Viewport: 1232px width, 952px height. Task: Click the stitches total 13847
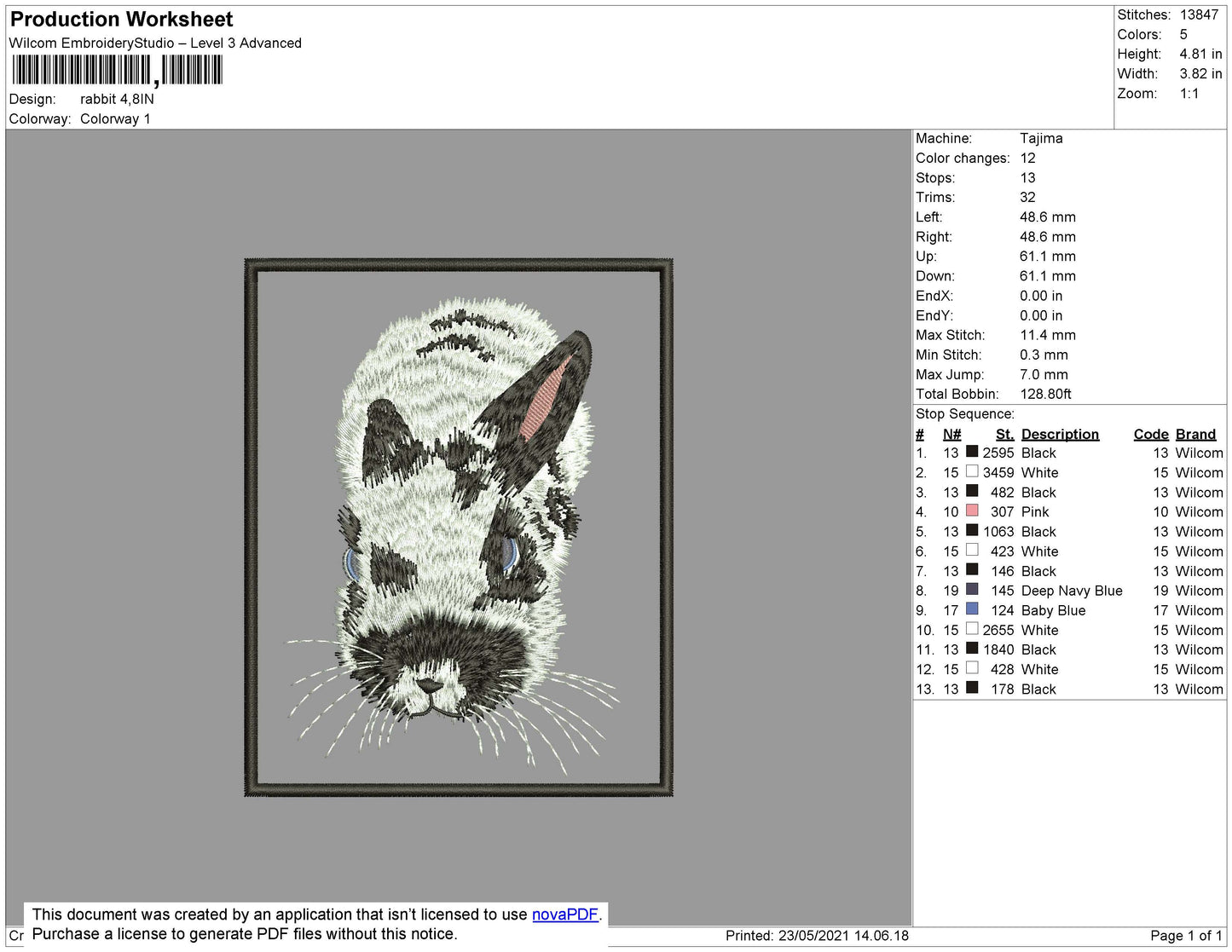click(1199, 14)
